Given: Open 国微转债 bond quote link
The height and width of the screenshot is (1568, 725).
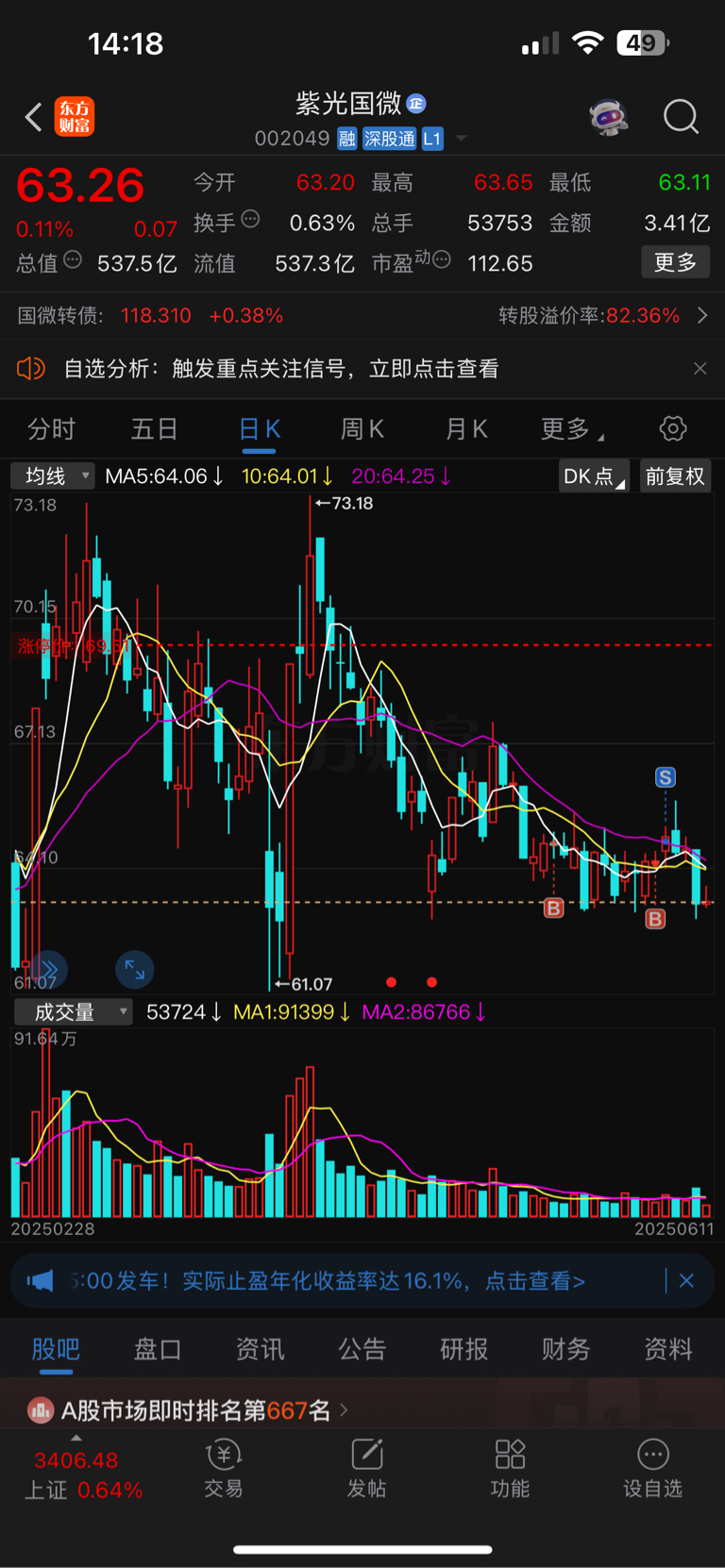Looking at the screenshot, I should [150, 315].
